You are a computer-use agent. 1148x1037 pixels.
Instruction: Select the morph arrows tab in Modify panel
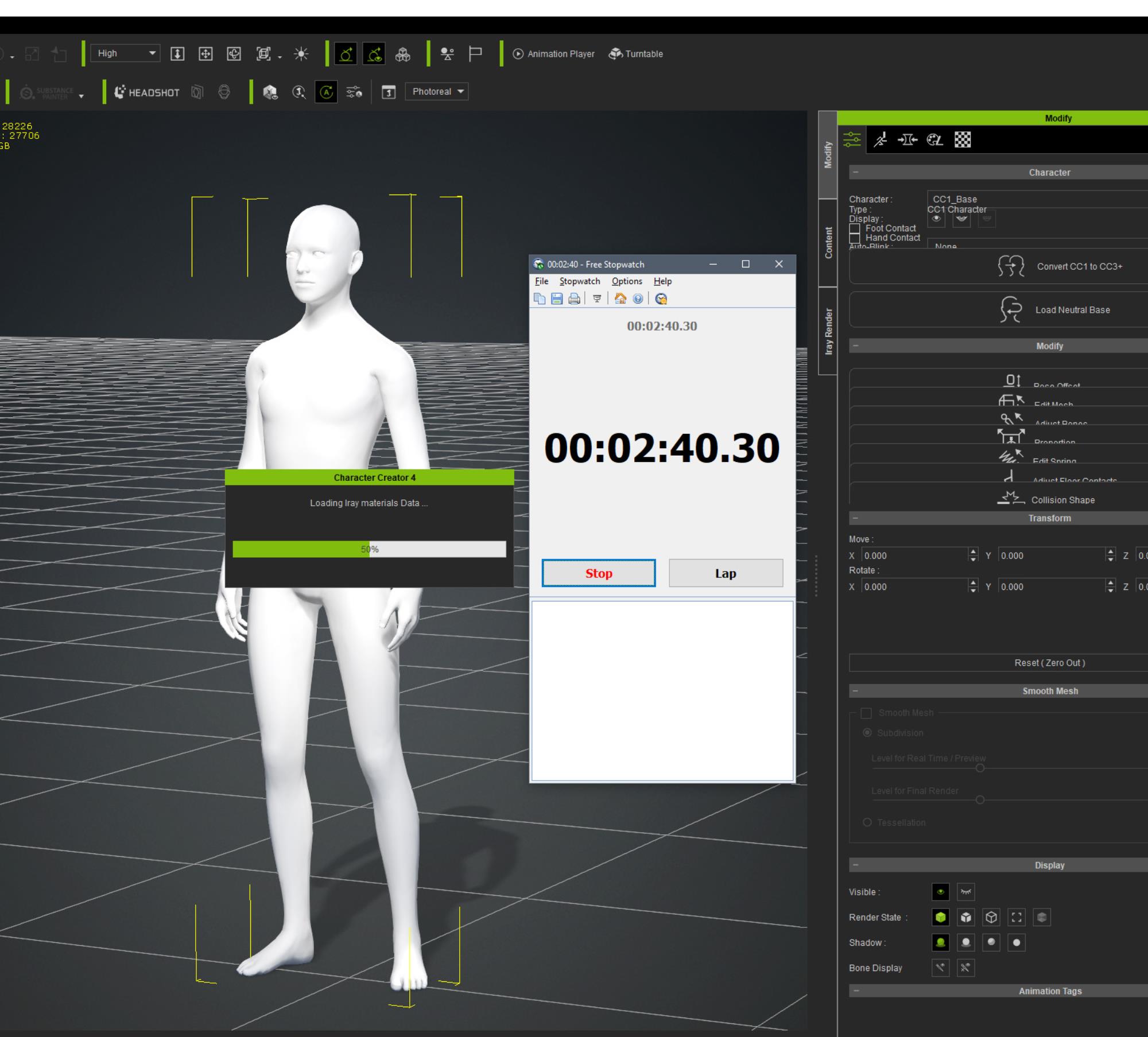click(x=907, y=139)
